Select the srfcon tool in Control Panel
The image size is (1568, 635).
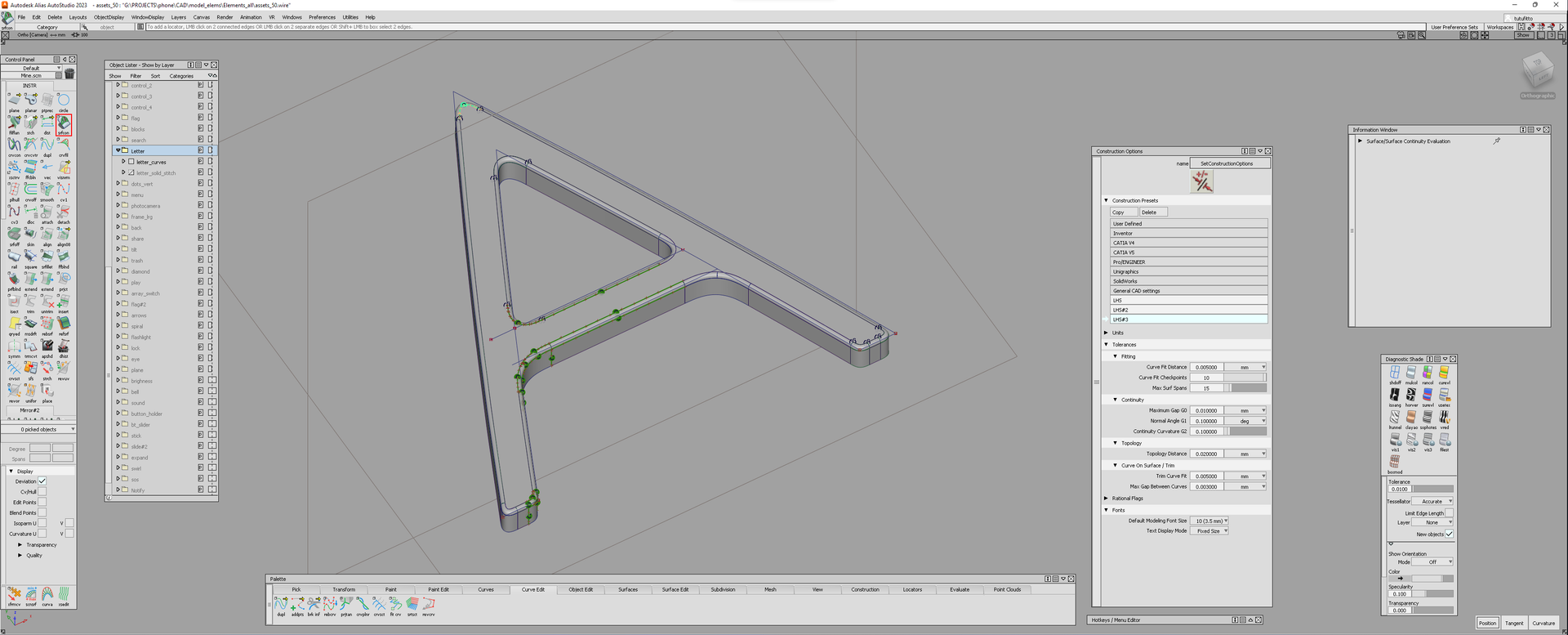pyautogui.click(x=64, y=124)
